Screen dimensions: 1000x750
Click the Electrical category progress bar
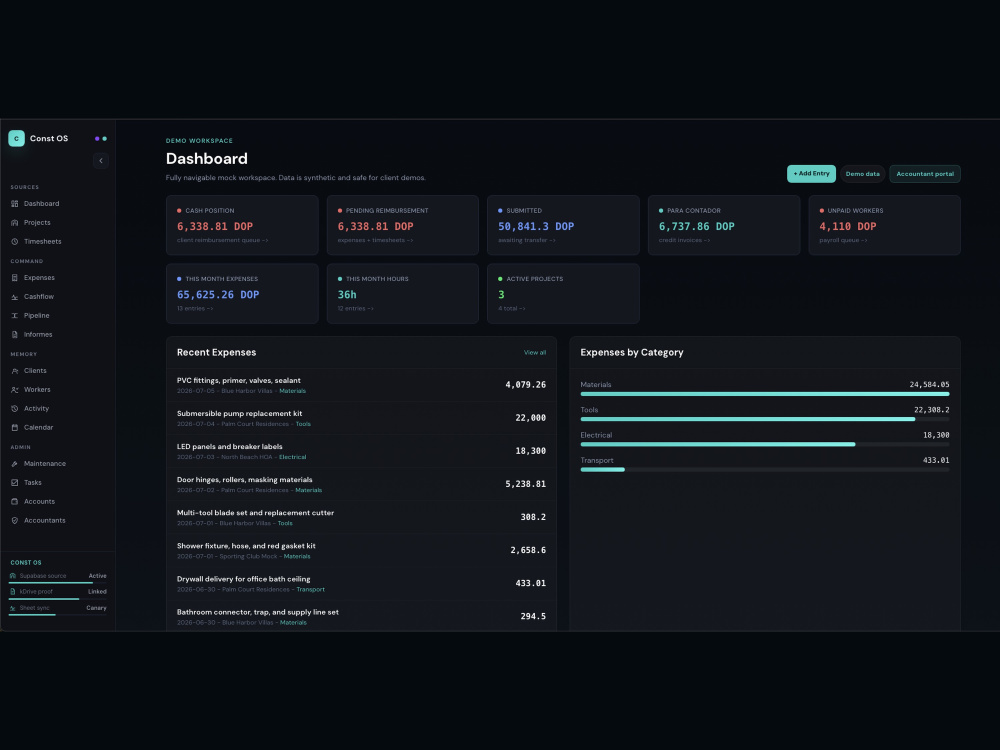[x=765, y=445]
